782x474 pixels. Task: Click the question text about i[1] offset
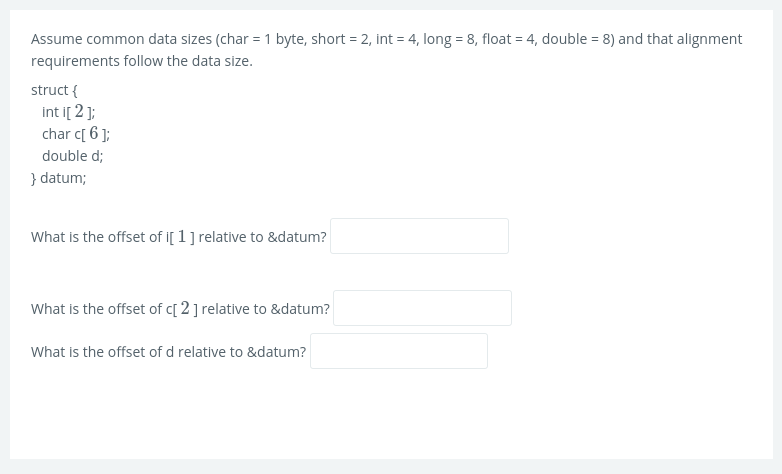[178, 237]
